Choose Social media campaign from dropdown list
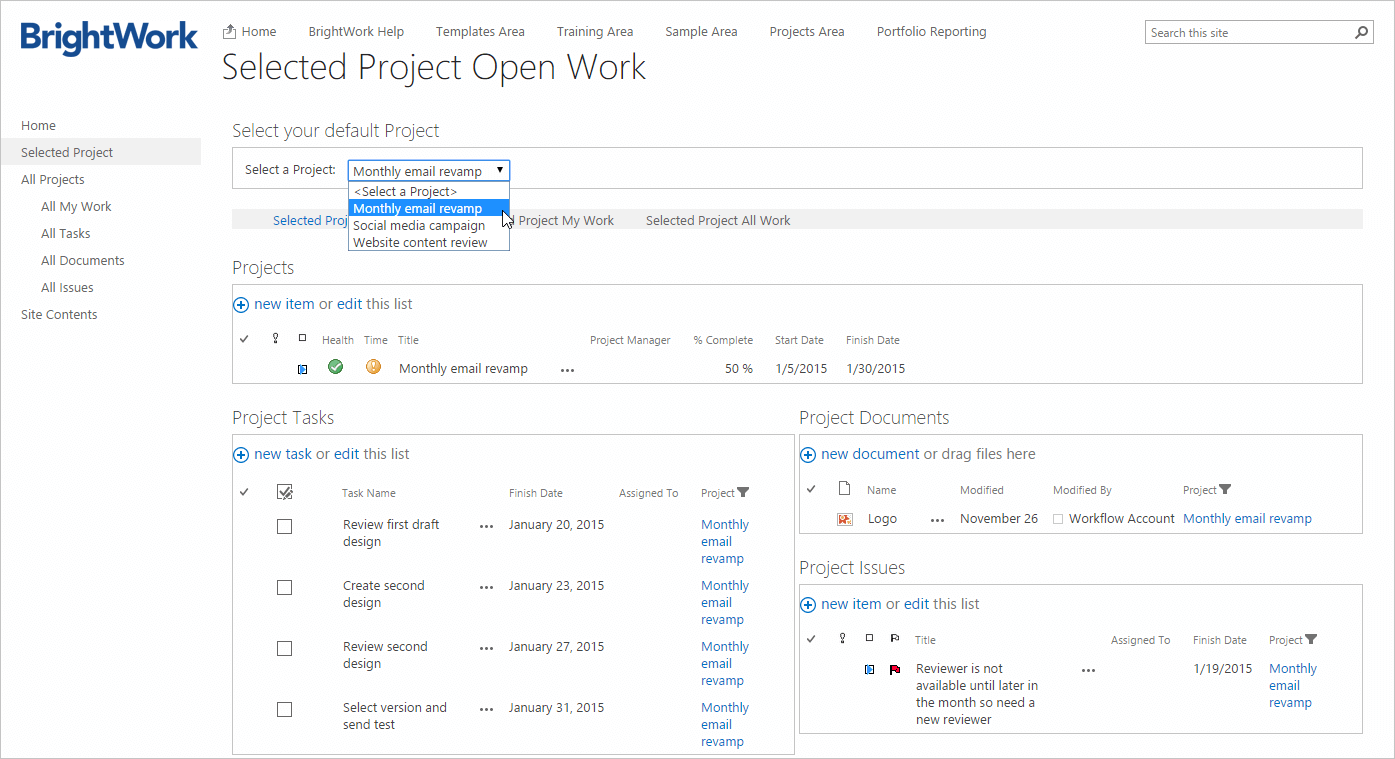The width and height of the screenshot is (1395, 759). 419,226
